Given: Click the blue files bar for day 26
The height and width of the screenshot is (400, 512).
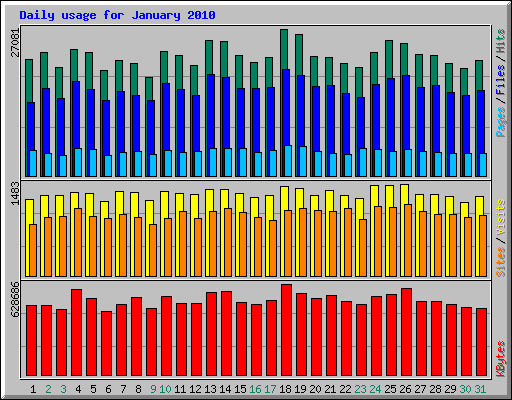Looking at the screenshot, I should [x=406, y=112].
